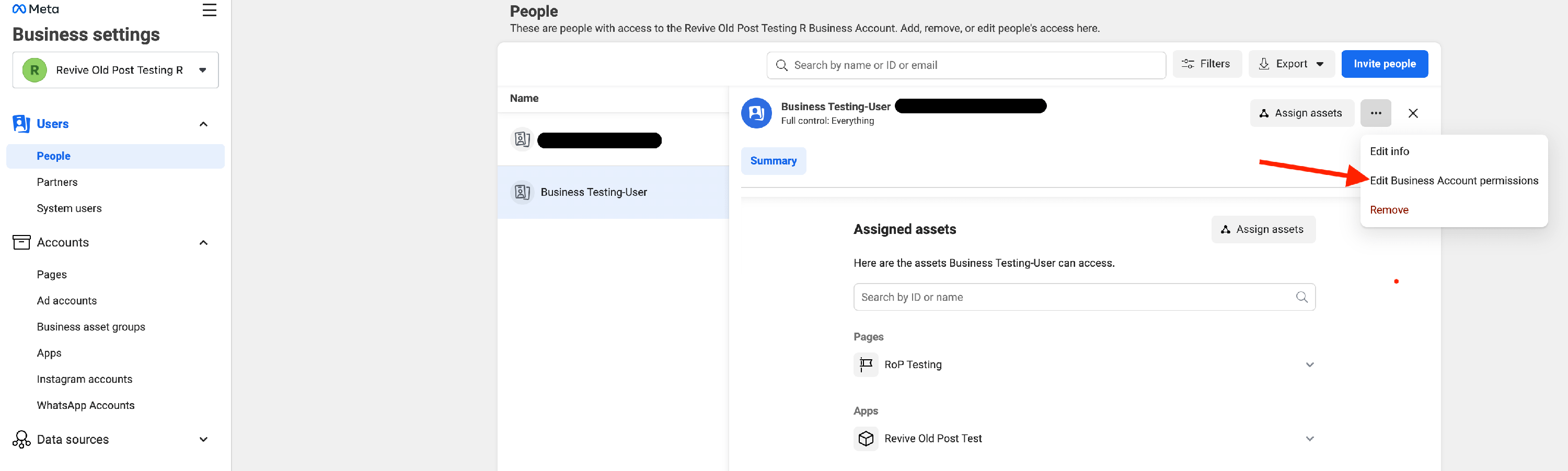Click the Accounts archive icon in sidebar
Viewport: 1568px width, 471px height.
[x=21, y=242]
